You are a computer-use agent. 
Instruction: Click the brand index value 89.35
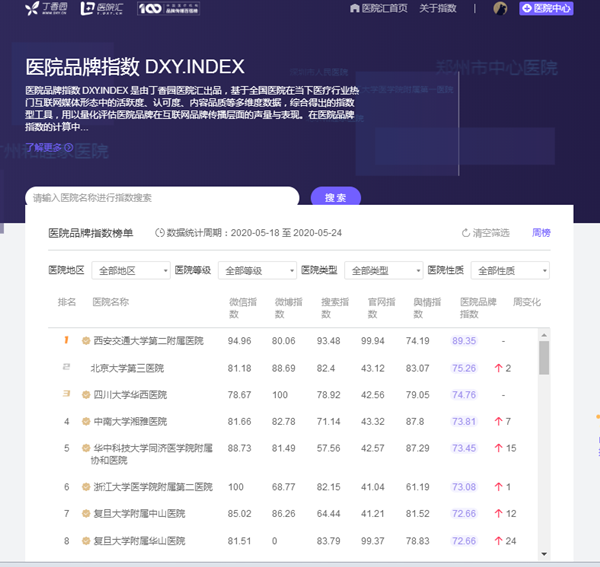coord(464,341)
